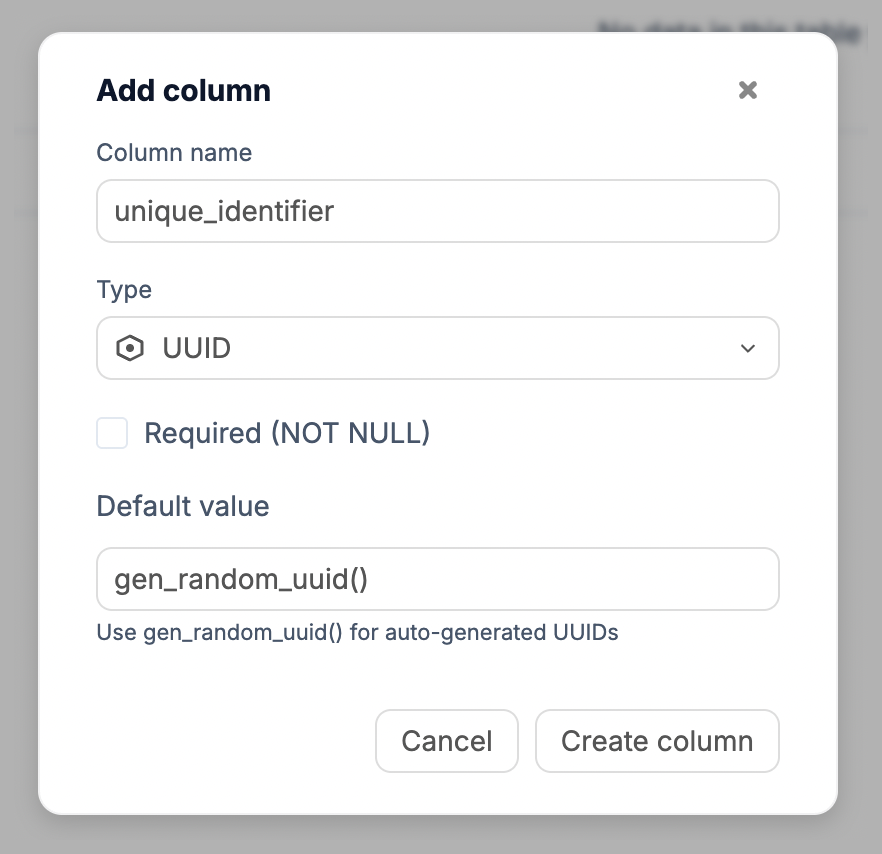
Task: Click the gen_random_uuid() default text
Action: (x=242, y=579)
